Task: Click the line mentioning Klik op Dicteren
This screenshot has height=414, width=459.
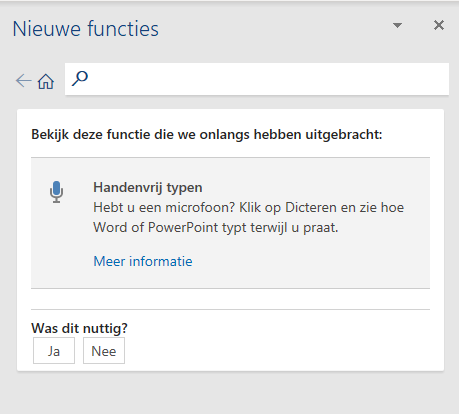Action: (249, 207)
